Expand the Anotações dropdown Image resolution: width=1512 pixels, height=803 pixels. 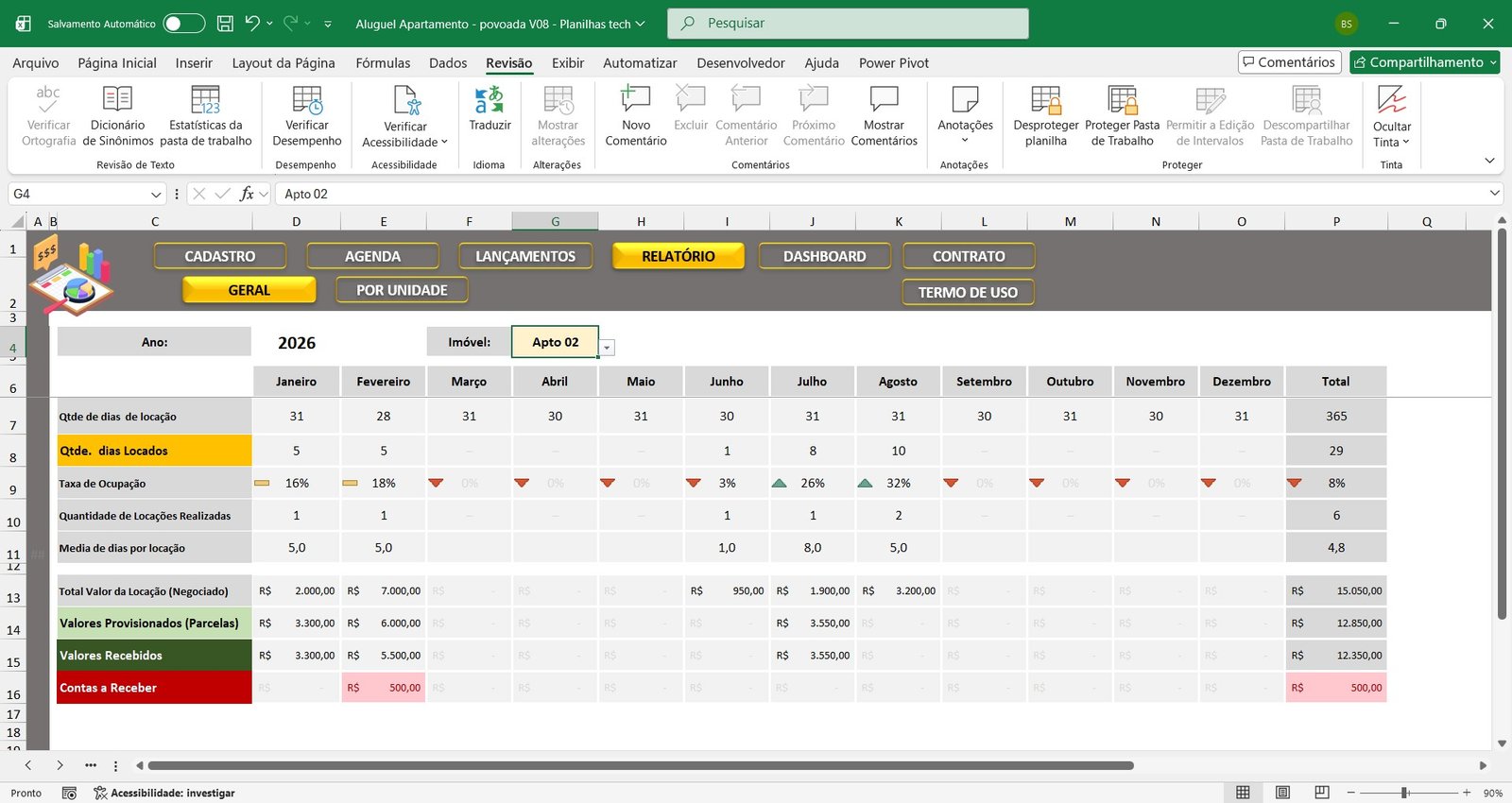tap(965, 141)
